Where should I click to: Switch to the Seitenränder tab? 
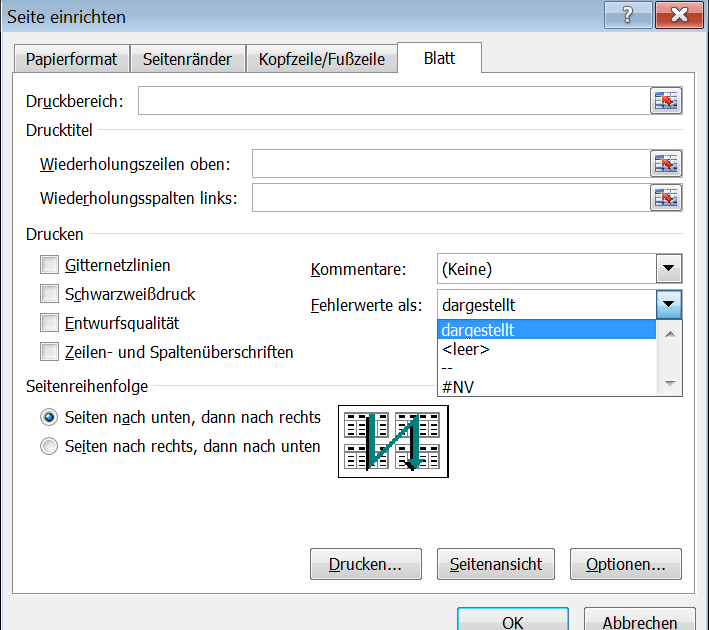coord(187,59)
